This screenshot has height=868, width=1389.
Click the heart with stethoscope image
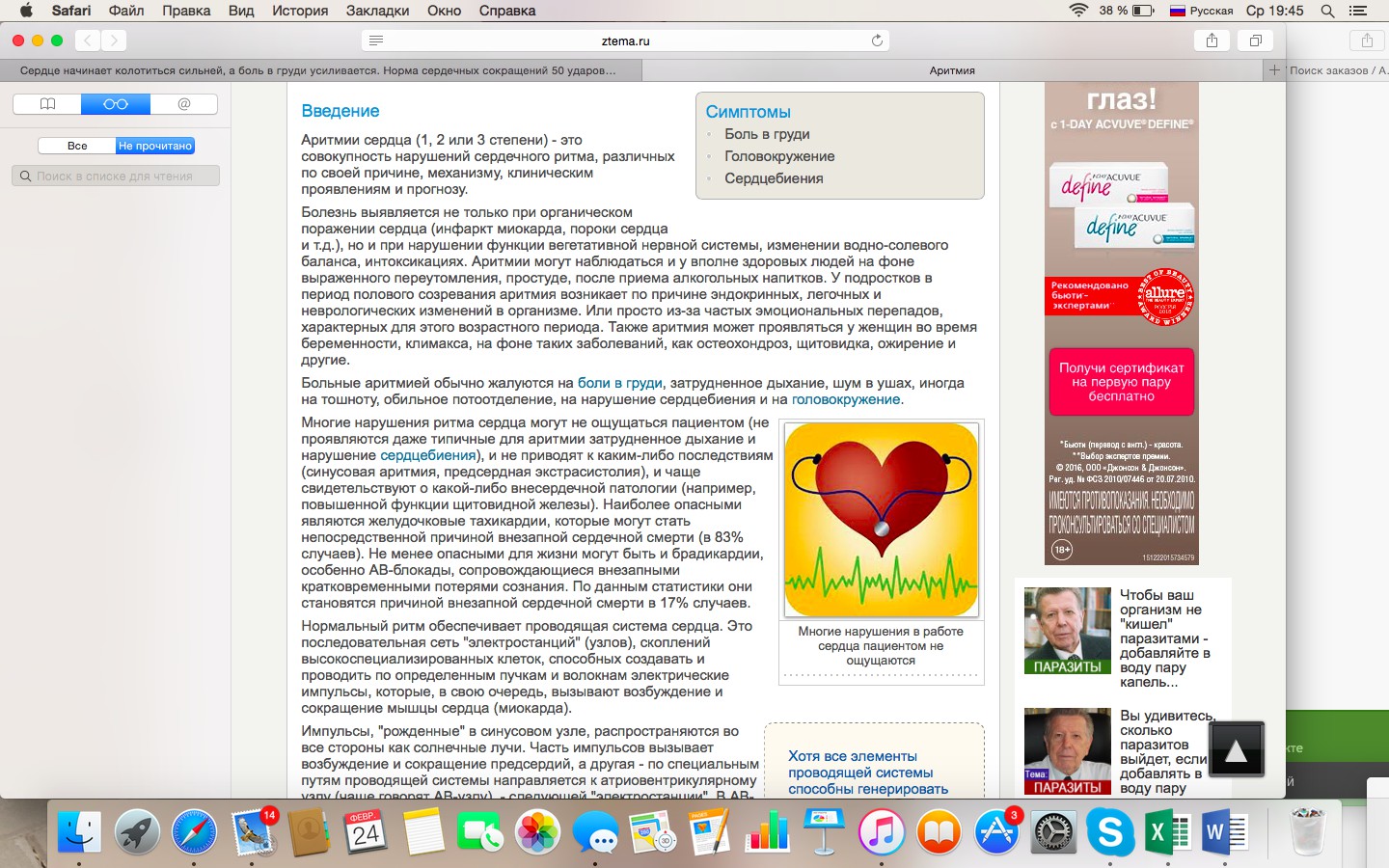[x=882, y=520]
